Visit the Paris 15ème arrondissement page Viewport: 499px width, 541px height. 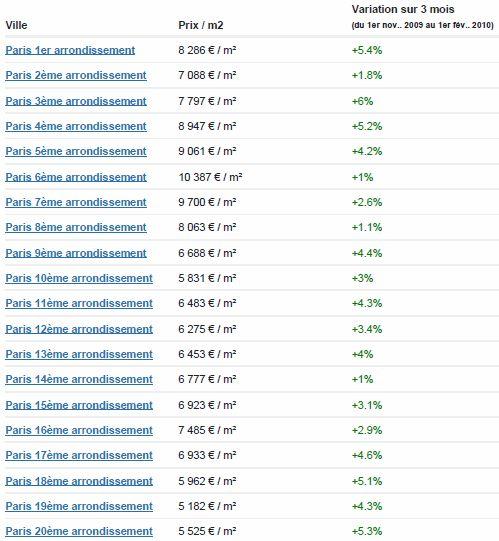click(x=79, y=405)
